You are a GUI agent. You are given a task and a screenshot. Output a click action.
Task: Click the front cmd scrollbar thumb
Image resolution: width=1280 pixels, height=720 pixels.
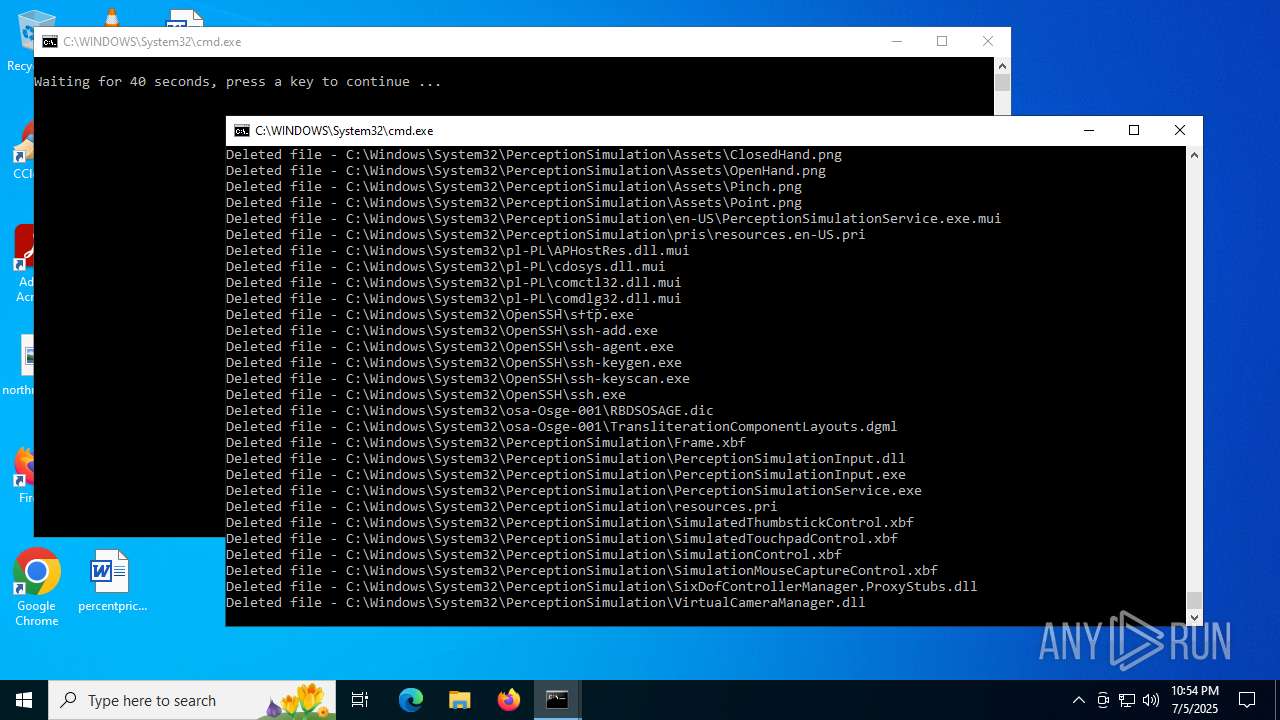tap(1194, 600)
